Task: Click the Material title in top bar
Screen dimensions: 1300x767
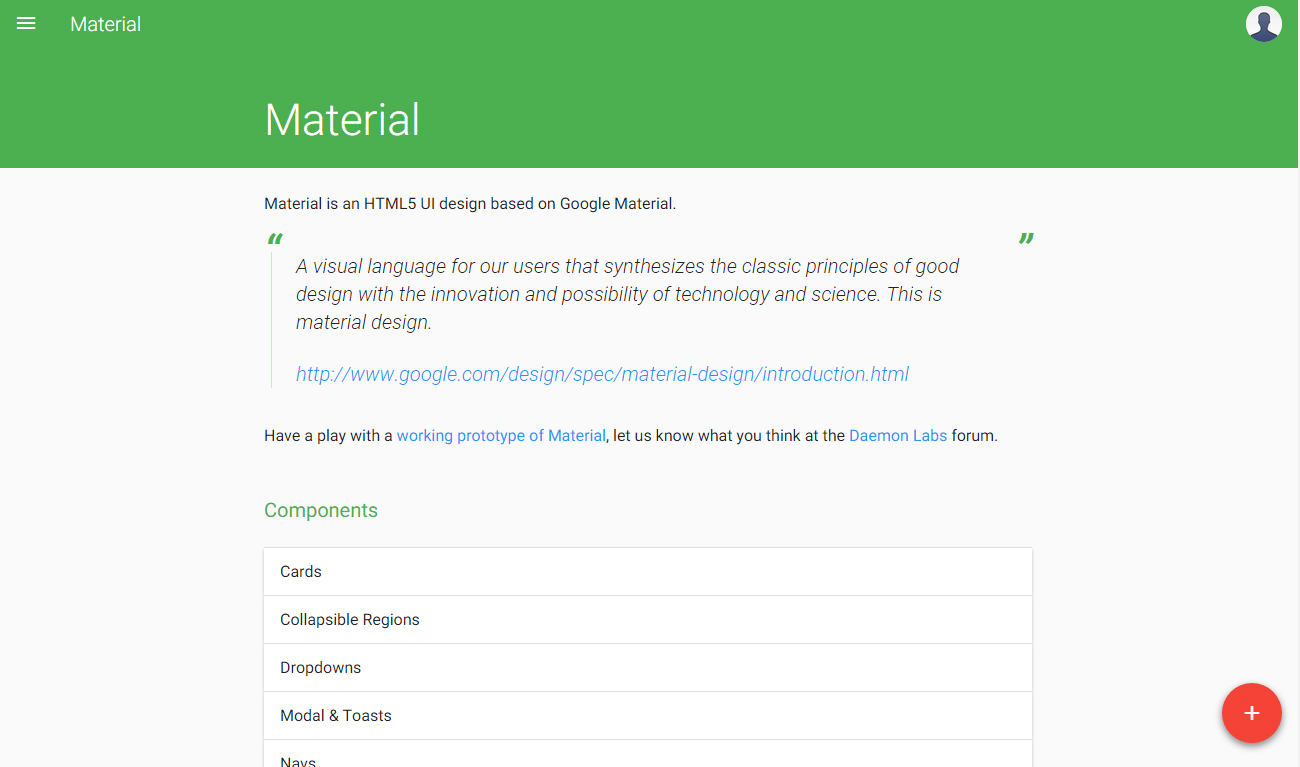Action: pos(105,24)
